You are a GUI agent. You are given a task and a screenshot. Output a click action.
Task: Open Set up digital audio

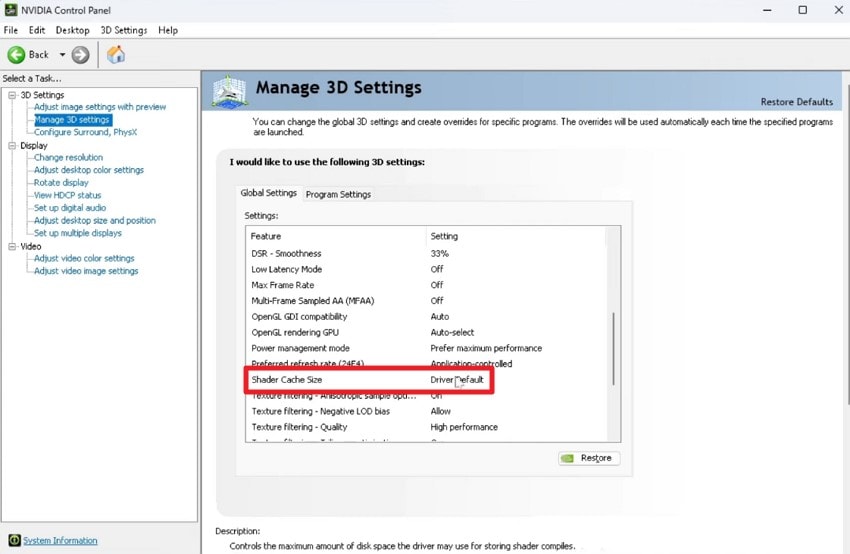tap(70, 208)
